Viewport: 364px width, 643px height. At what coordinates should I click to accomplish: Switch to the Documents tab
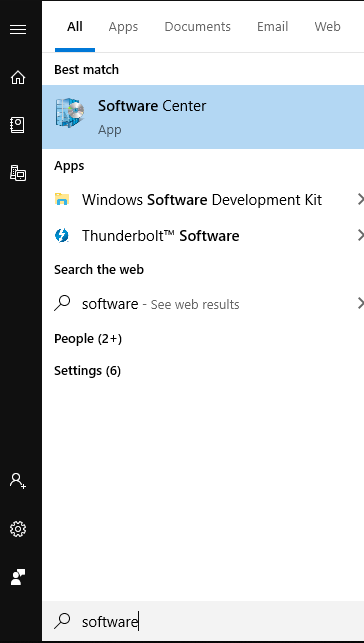tap(198, 27)
